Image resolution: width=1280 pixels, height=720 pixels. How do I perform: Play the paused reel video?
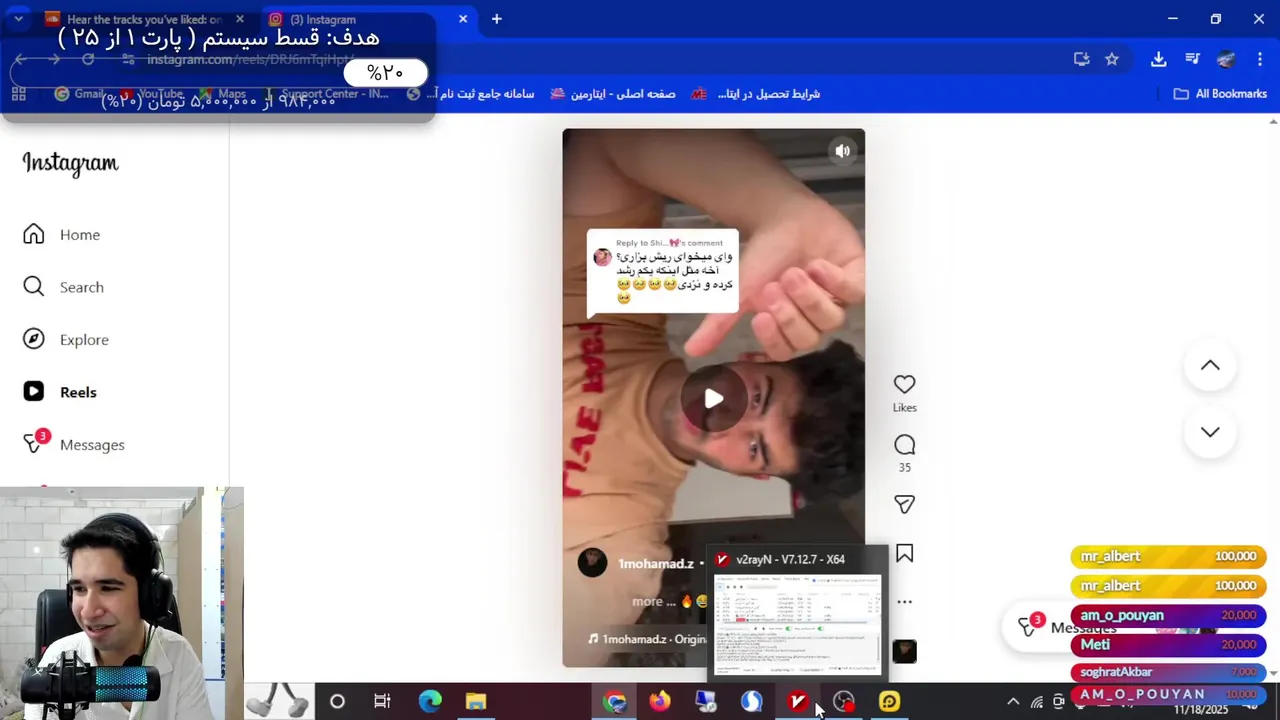coord(713,399)
